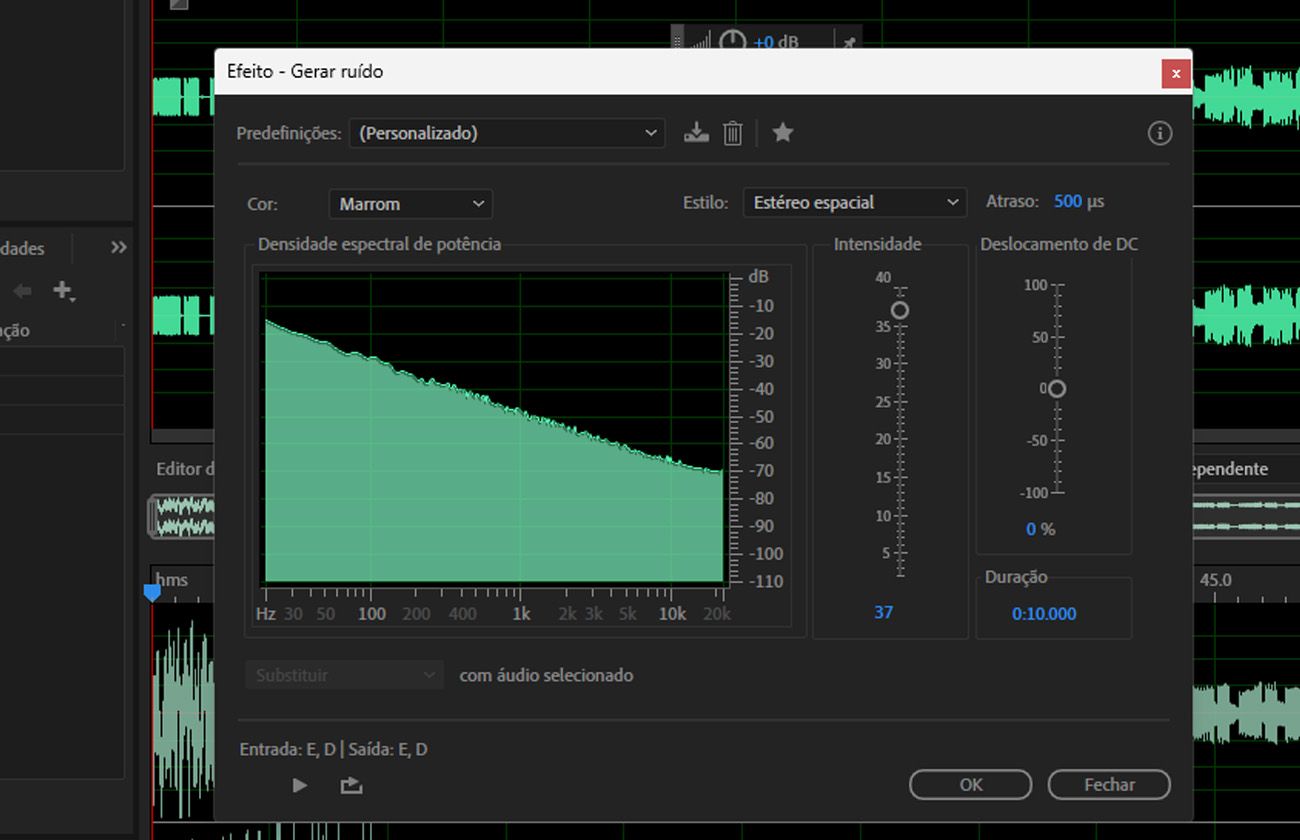Open the disabled Substituir dropdown
The height and width of the screenshot is (840, 1300).
343,675
